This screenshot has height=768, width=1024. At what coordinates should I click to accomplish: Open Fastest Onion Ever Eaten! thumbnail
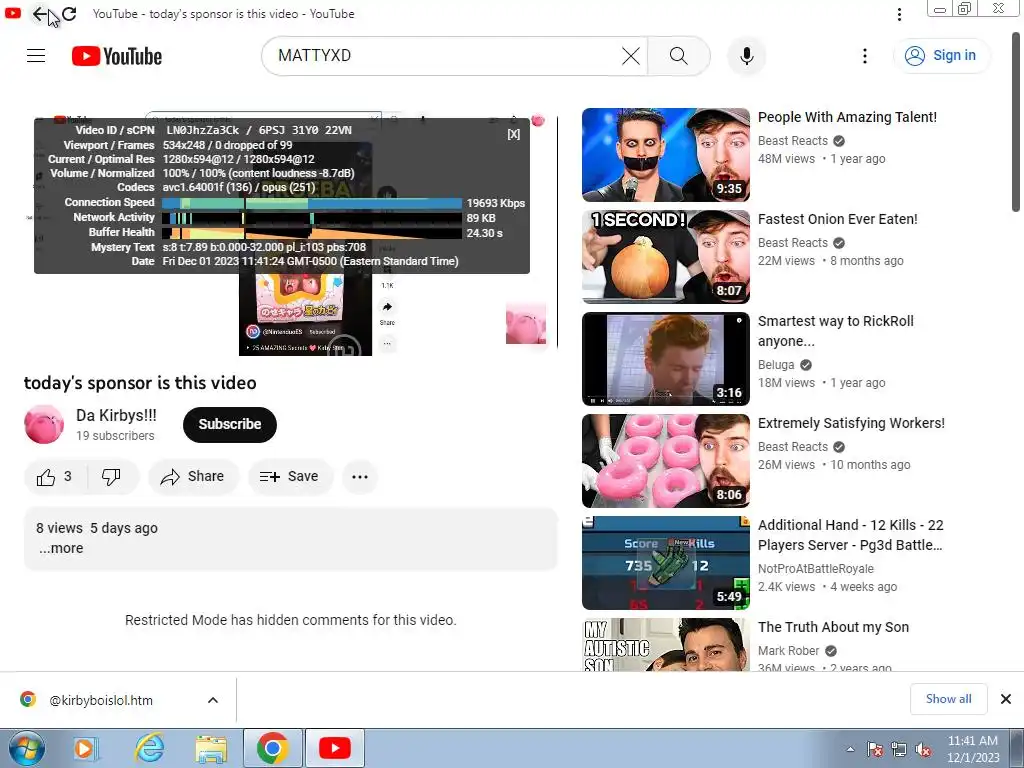coord(665,257)
